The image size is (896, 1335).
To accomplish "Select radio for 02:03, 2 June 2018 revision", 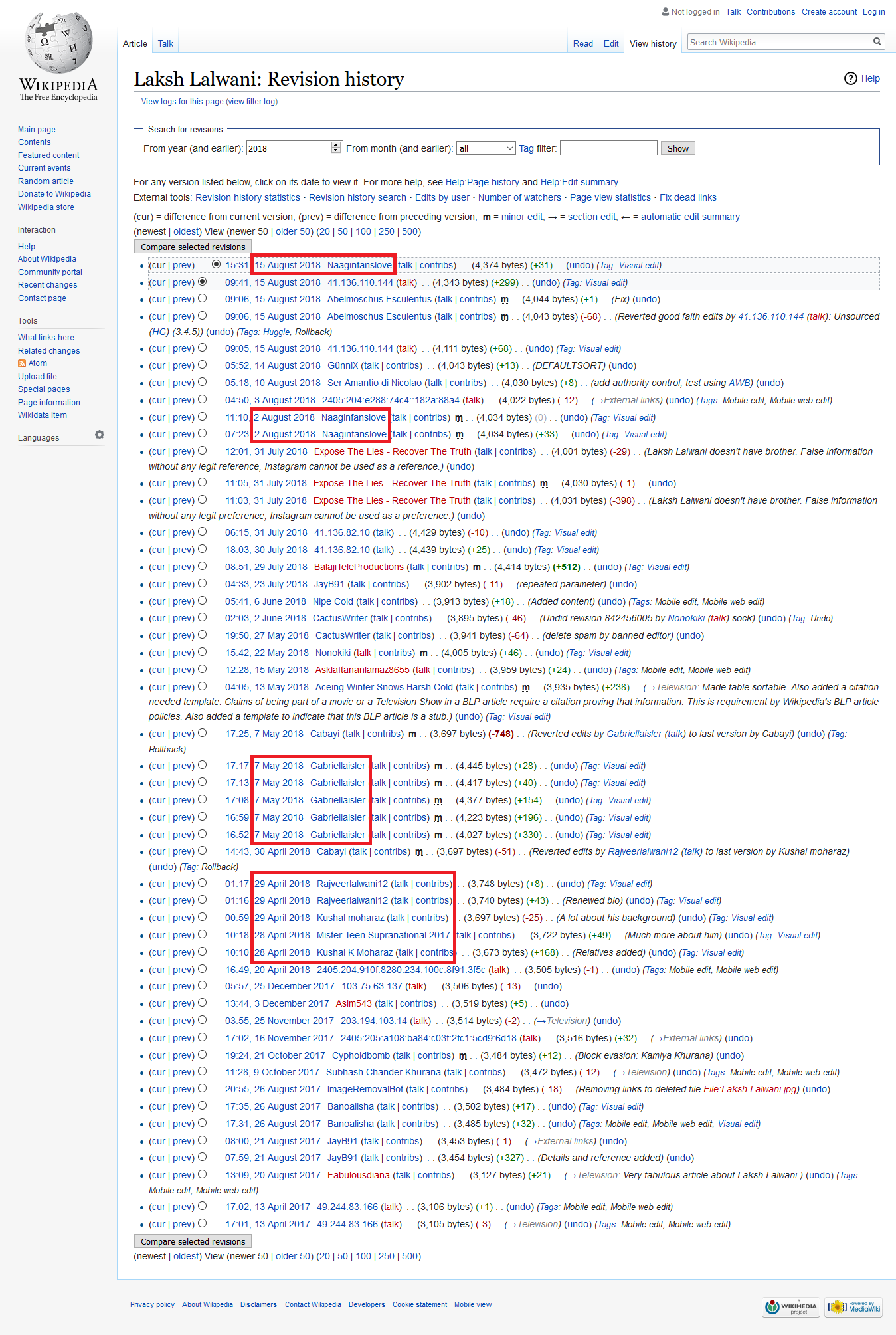I will 203,617.
